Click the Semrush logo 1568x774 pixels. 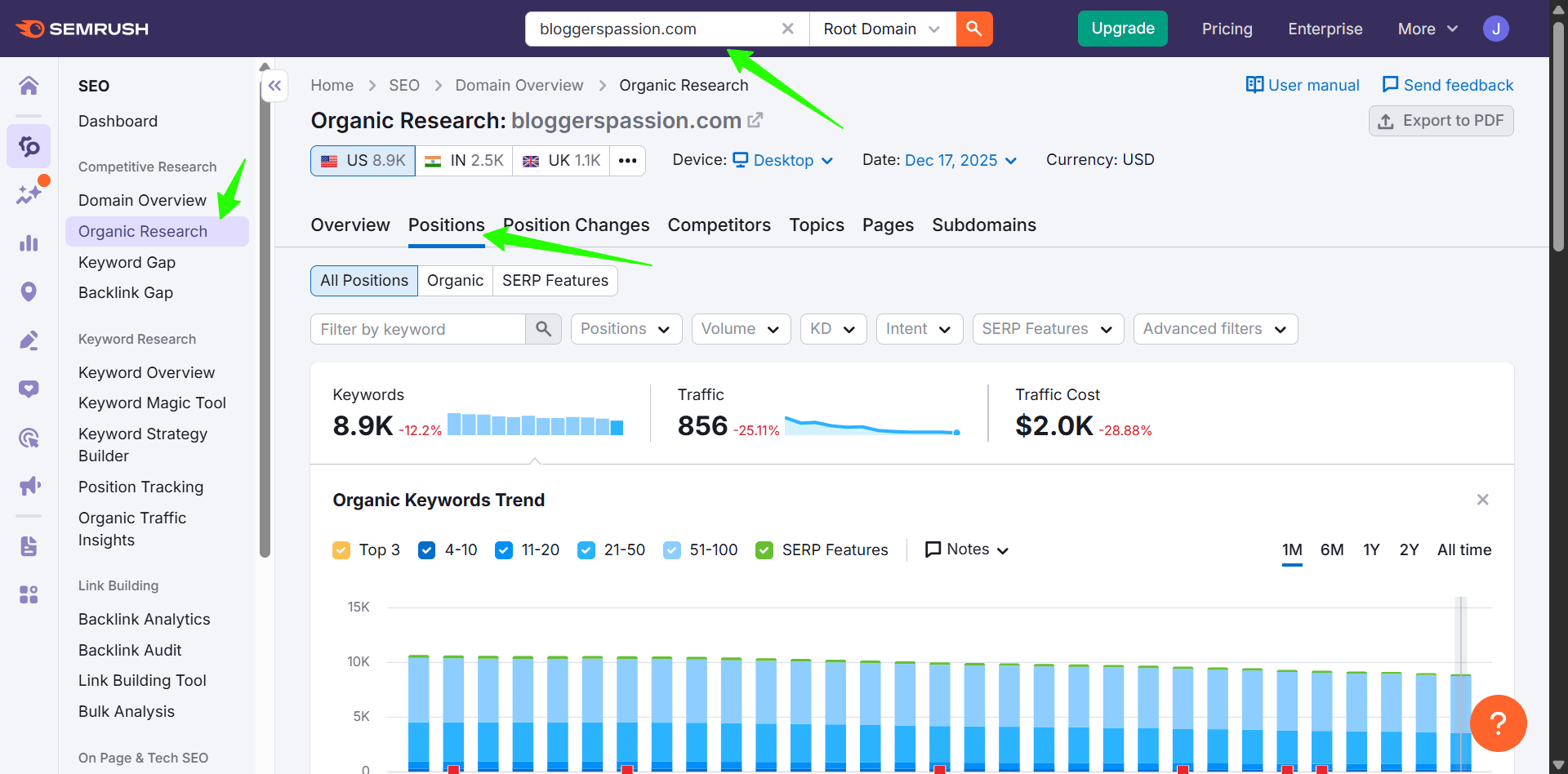(x=82, y=28)
